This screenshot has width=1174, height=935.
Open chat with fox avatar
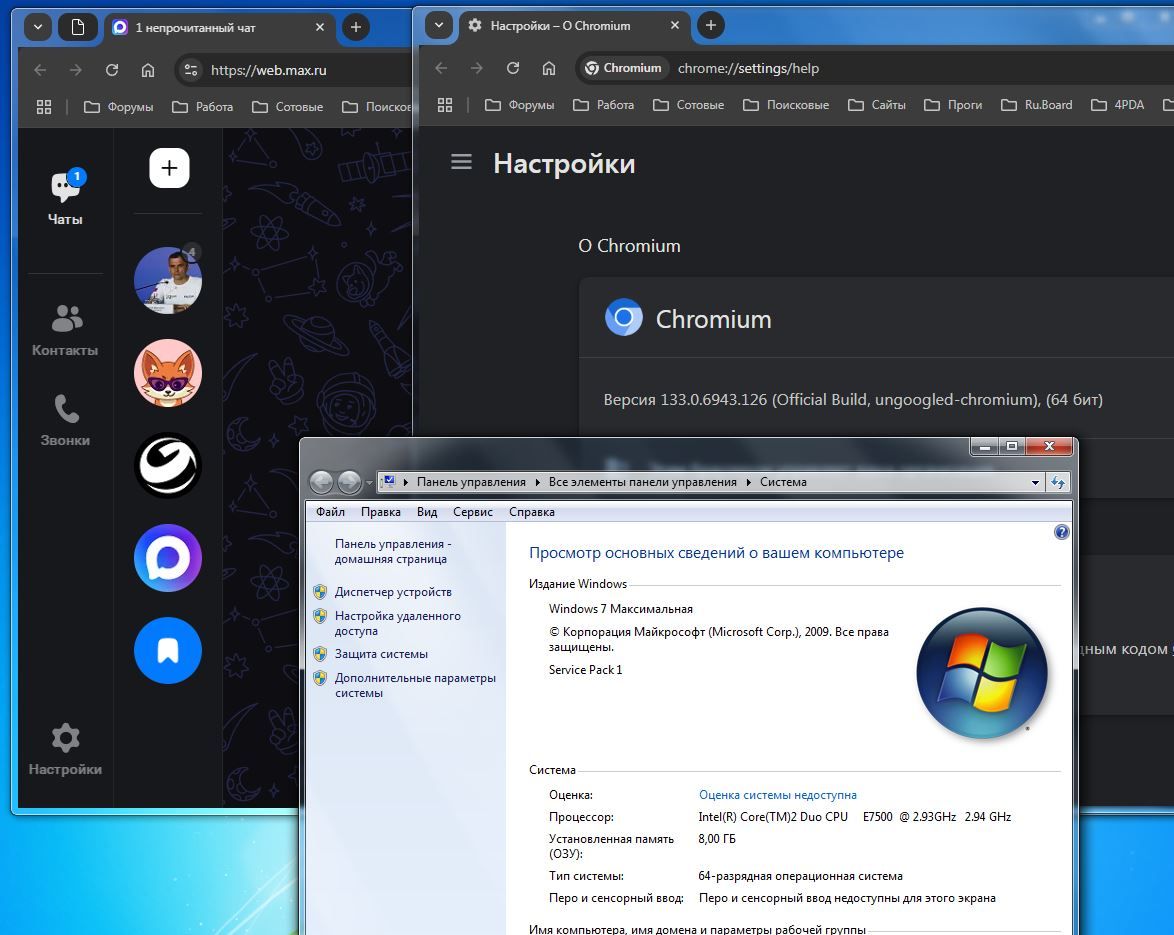click(168, 373)
